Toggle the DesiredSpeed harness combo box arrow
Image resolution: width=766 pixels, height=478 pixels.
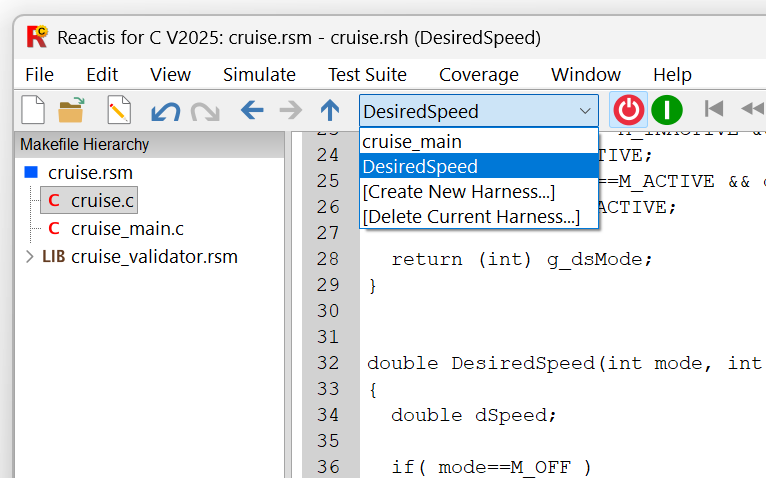click(585, 111)
